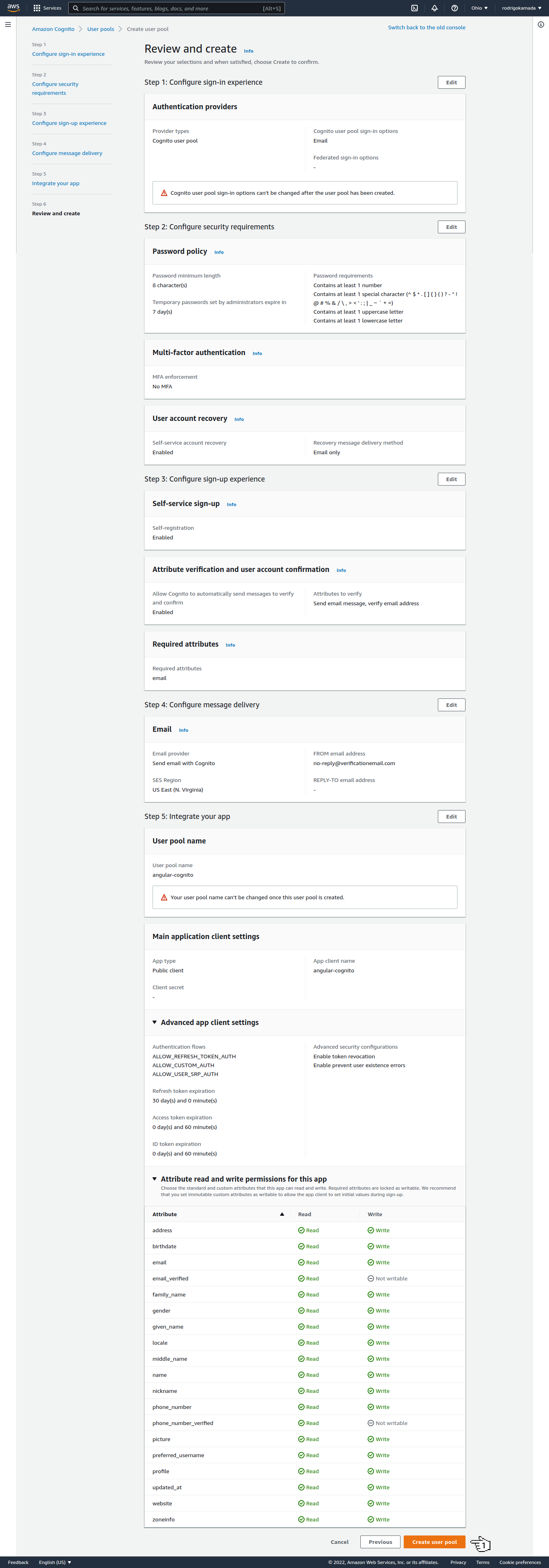Image resolution: width=549 pixels, height=1568 pixels.
Task: Click the Create user pool button
Action: pos(434,1542)
